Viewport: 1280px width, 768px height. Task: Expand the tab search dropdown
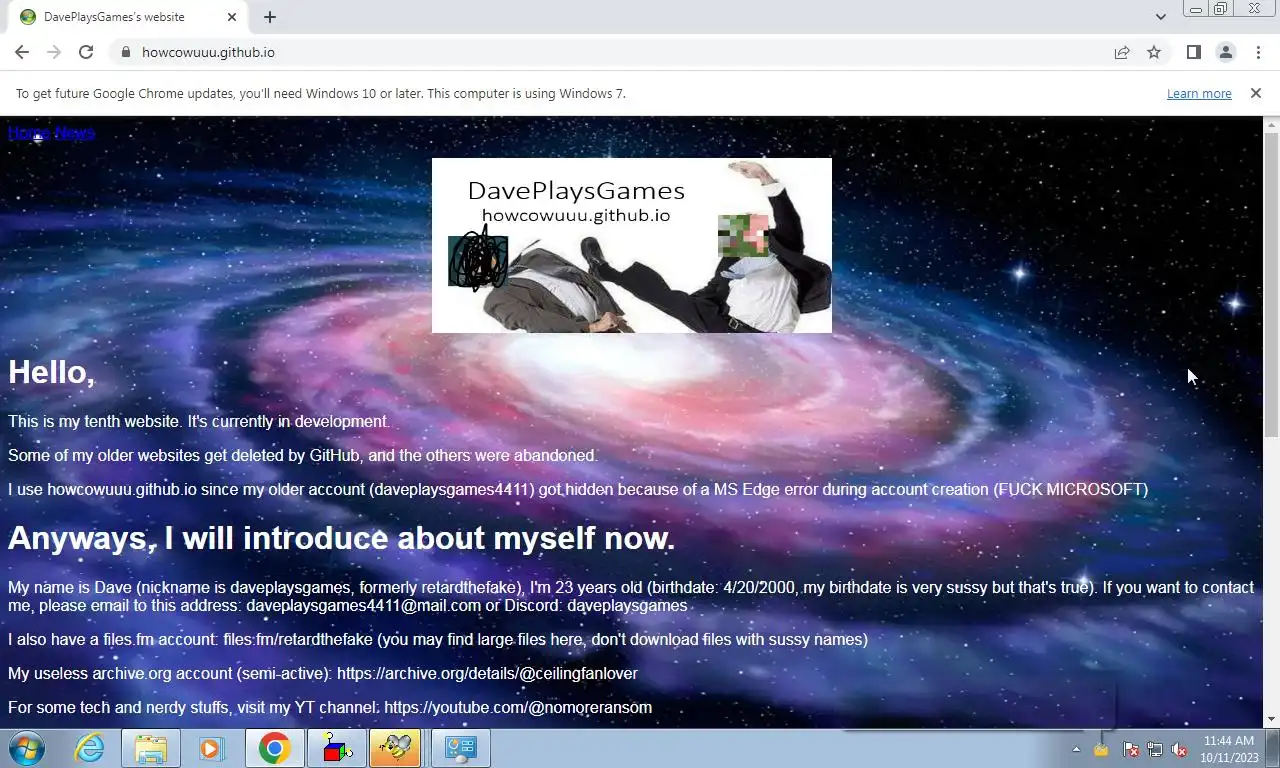click(1160, 17)
